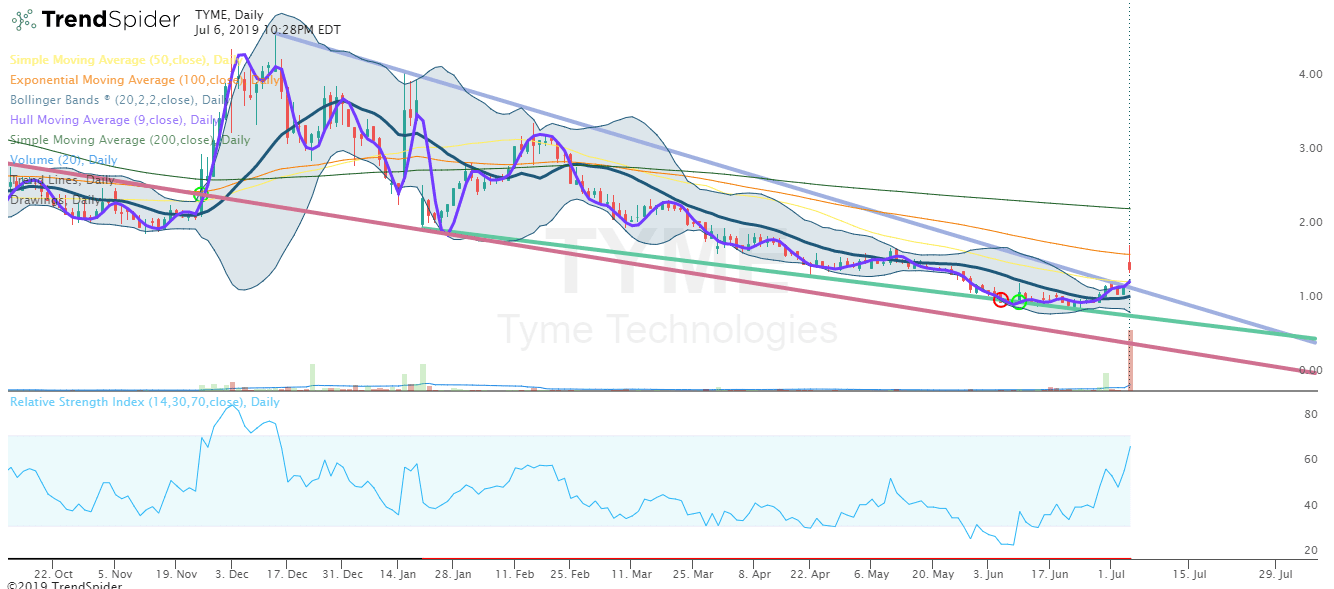Click the latest red gap-up candlestick

[x=1129, y=266]
